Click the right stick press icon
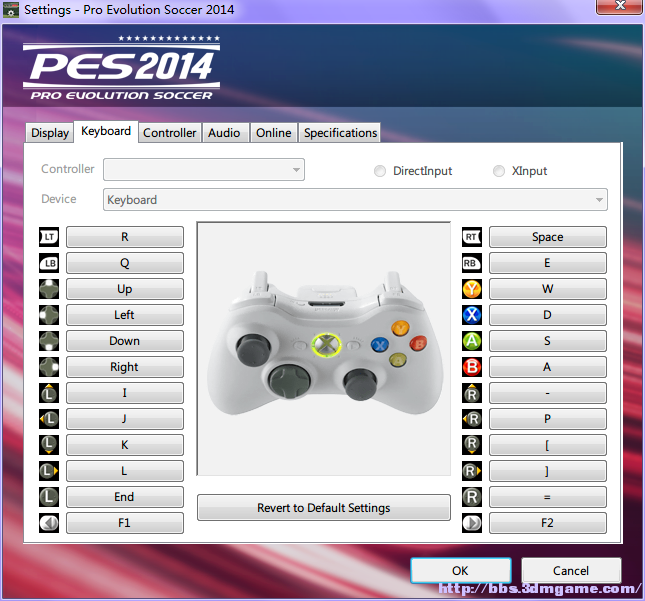 click(x=472, y=497)
